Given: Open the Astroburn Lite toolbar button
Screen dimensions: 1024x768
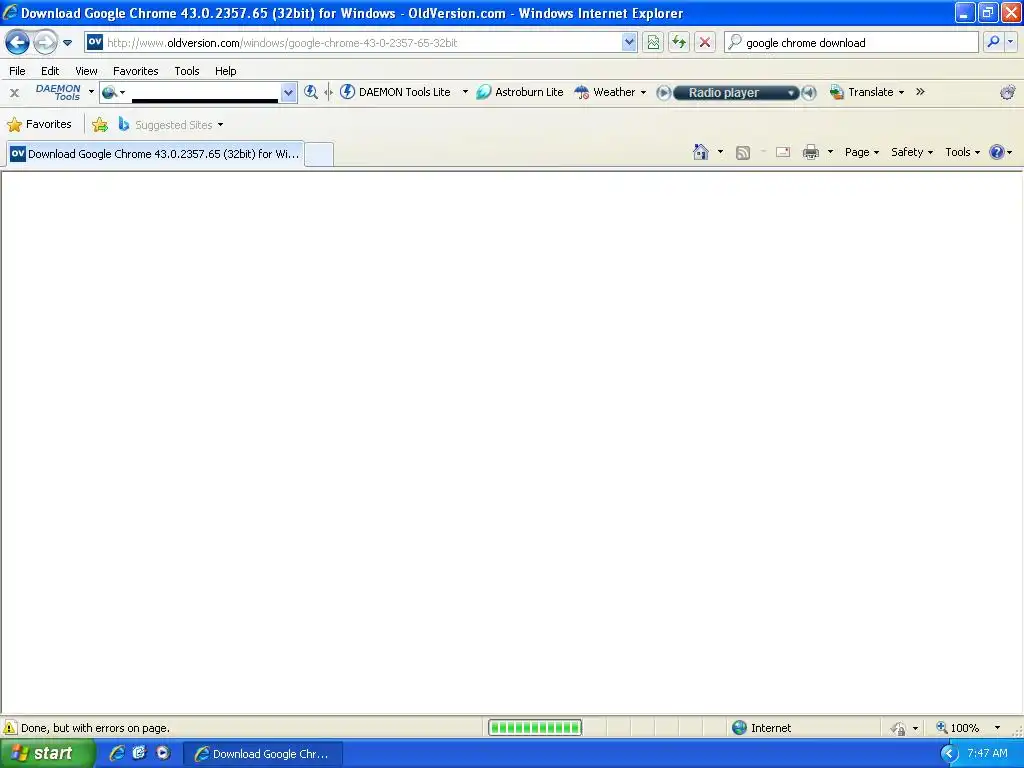Looking at the screenshot, I should click(x=520, y=92).
